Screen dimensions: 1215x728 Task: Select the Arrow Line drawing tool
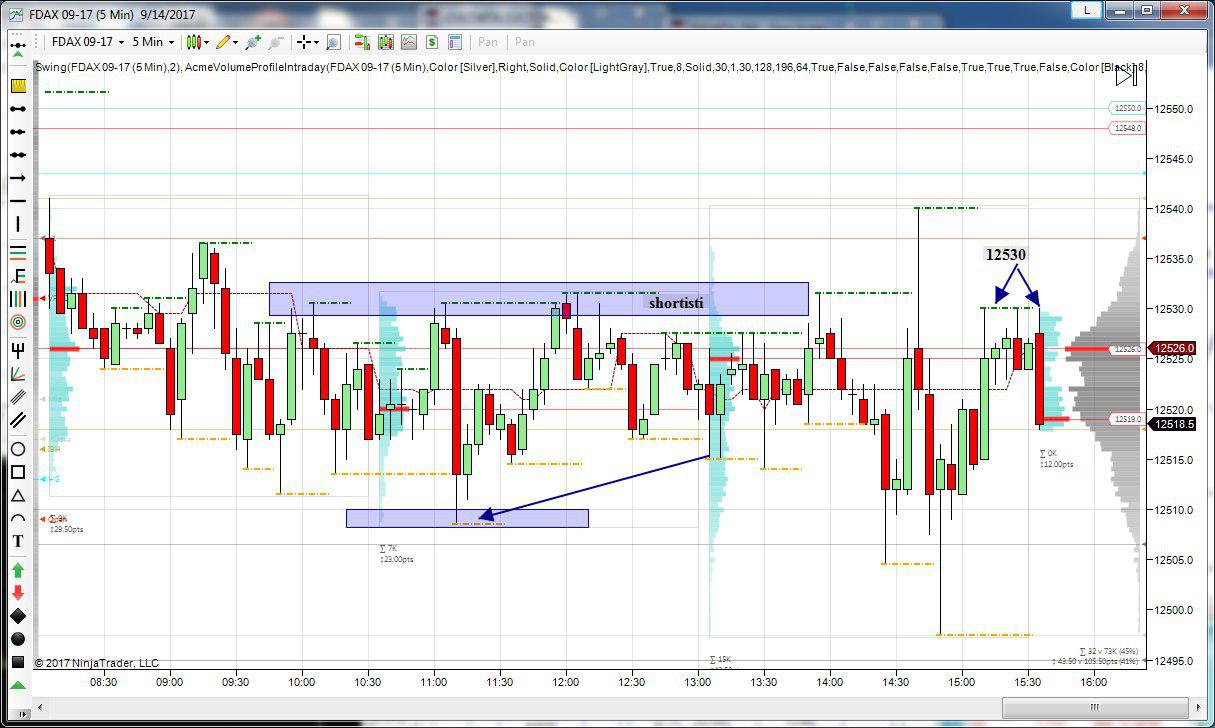coord(17,178)
